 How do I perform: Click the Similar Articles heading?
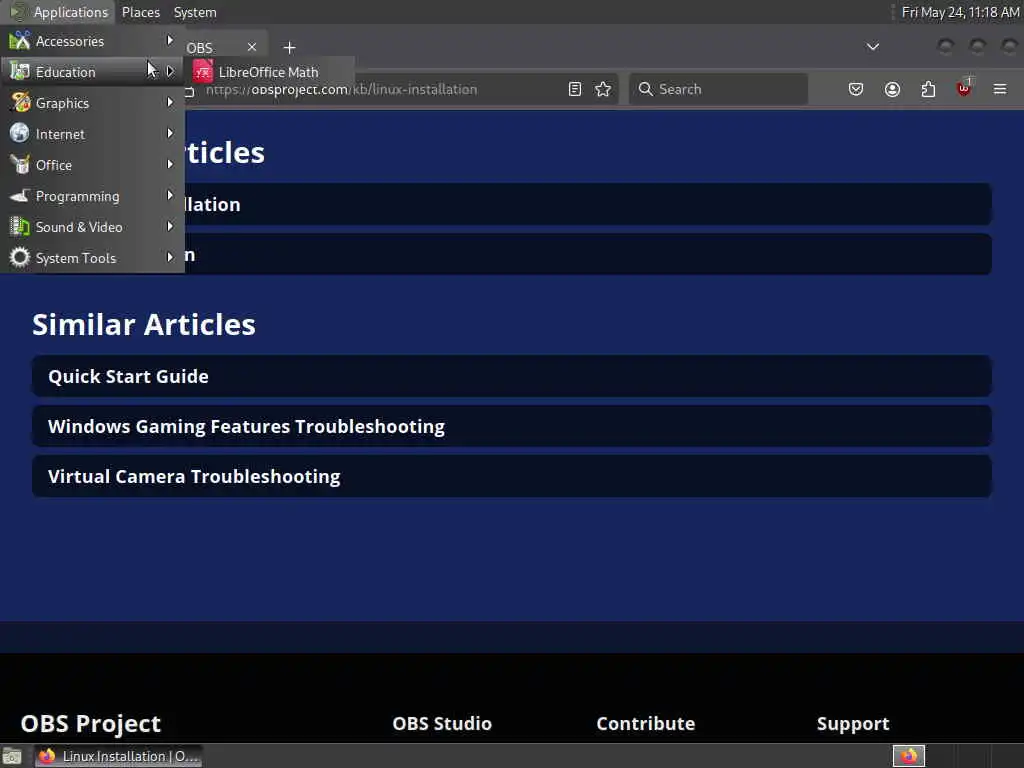(x=144, y=325)
